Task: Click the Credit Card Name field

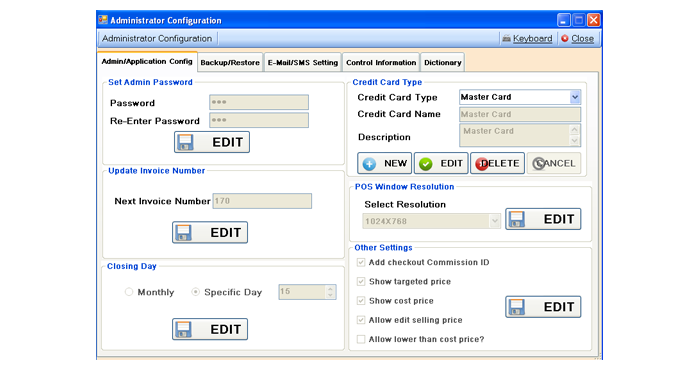Action: [x=520, y=114]
